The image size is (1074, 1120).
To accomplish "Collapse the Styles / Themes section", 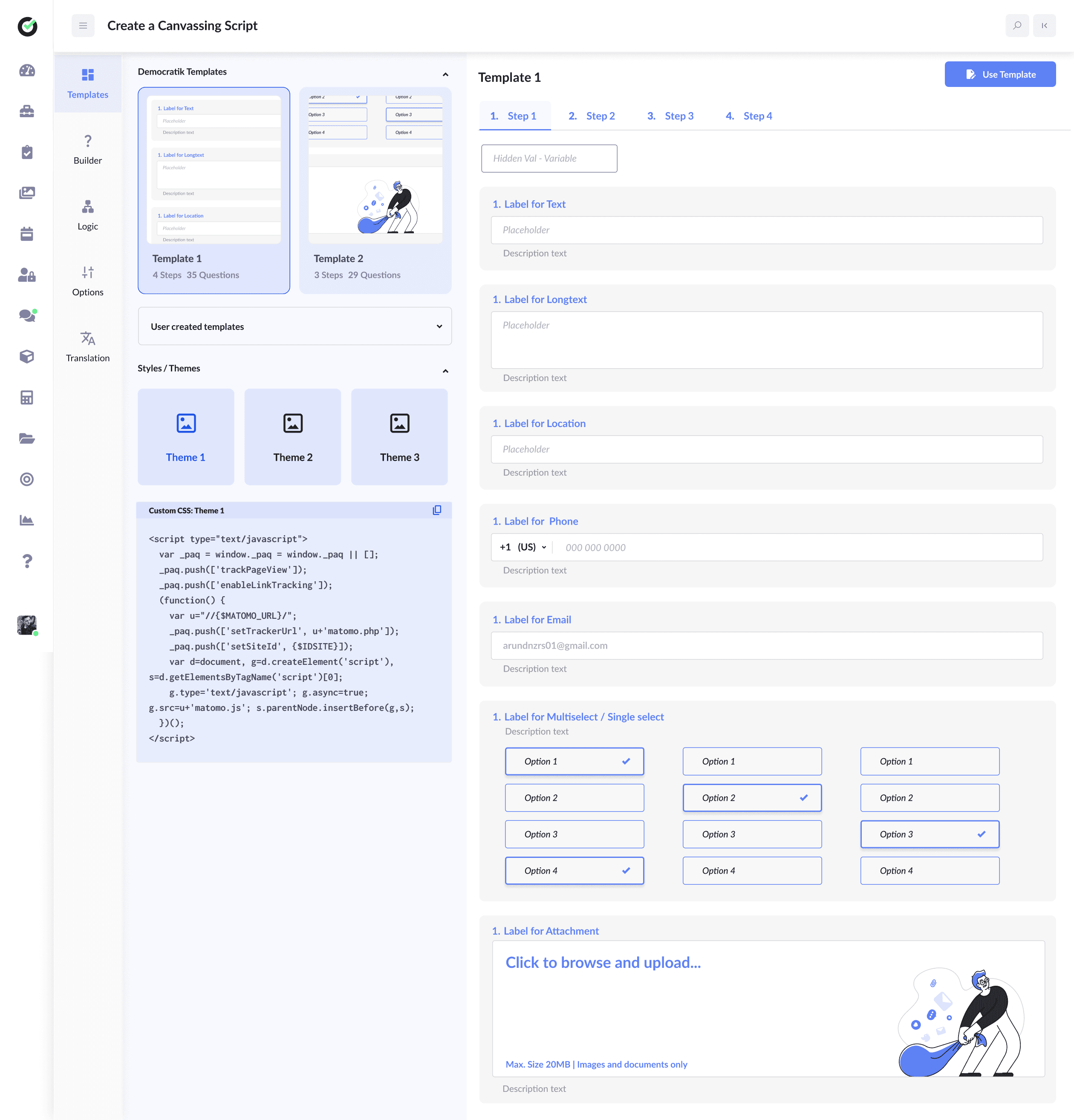I will click(x=445, y=371).
